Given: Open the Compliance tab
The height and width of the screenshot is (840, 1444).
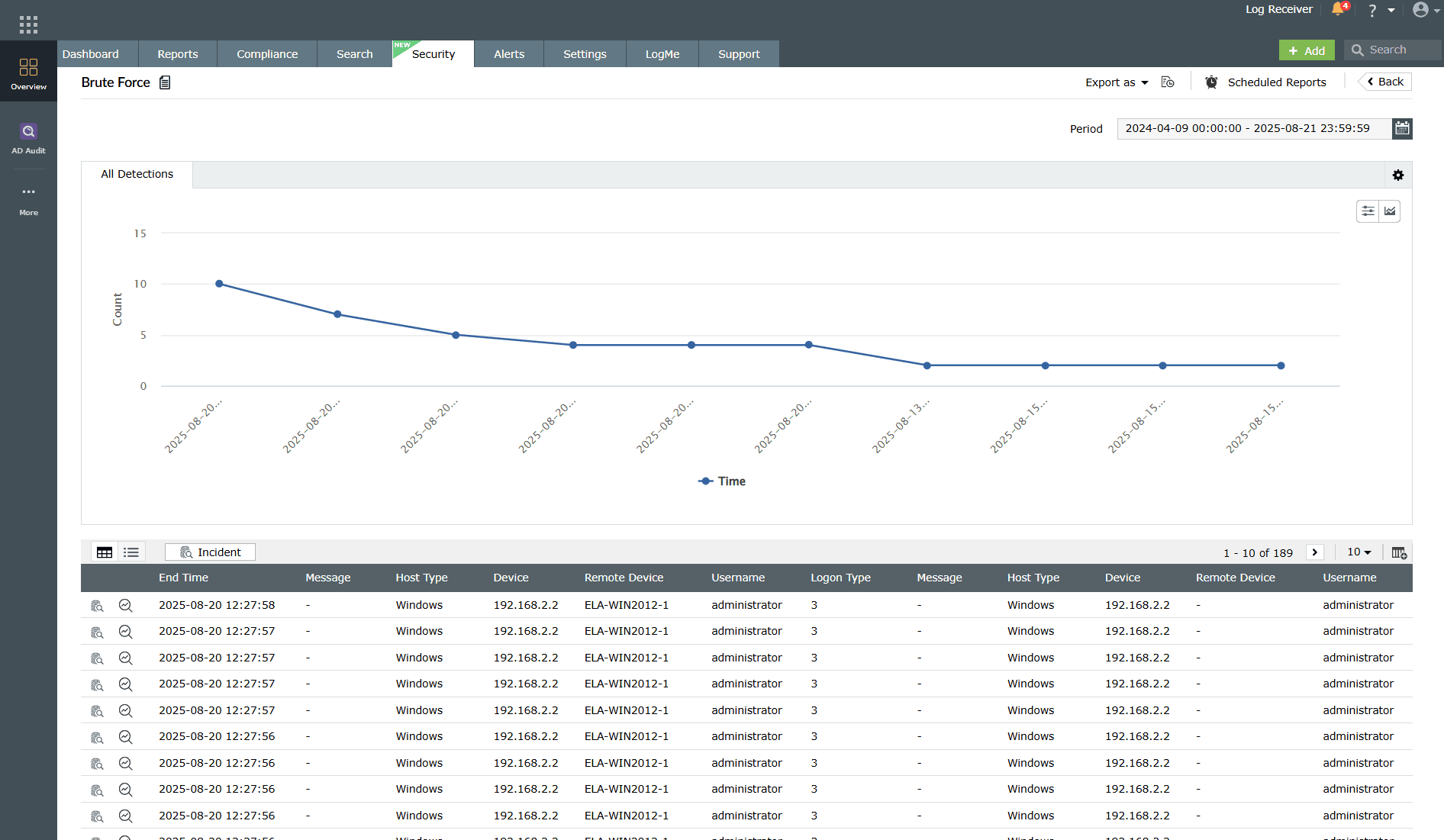Looking at the screenshot, I should (x=267, y=54).
